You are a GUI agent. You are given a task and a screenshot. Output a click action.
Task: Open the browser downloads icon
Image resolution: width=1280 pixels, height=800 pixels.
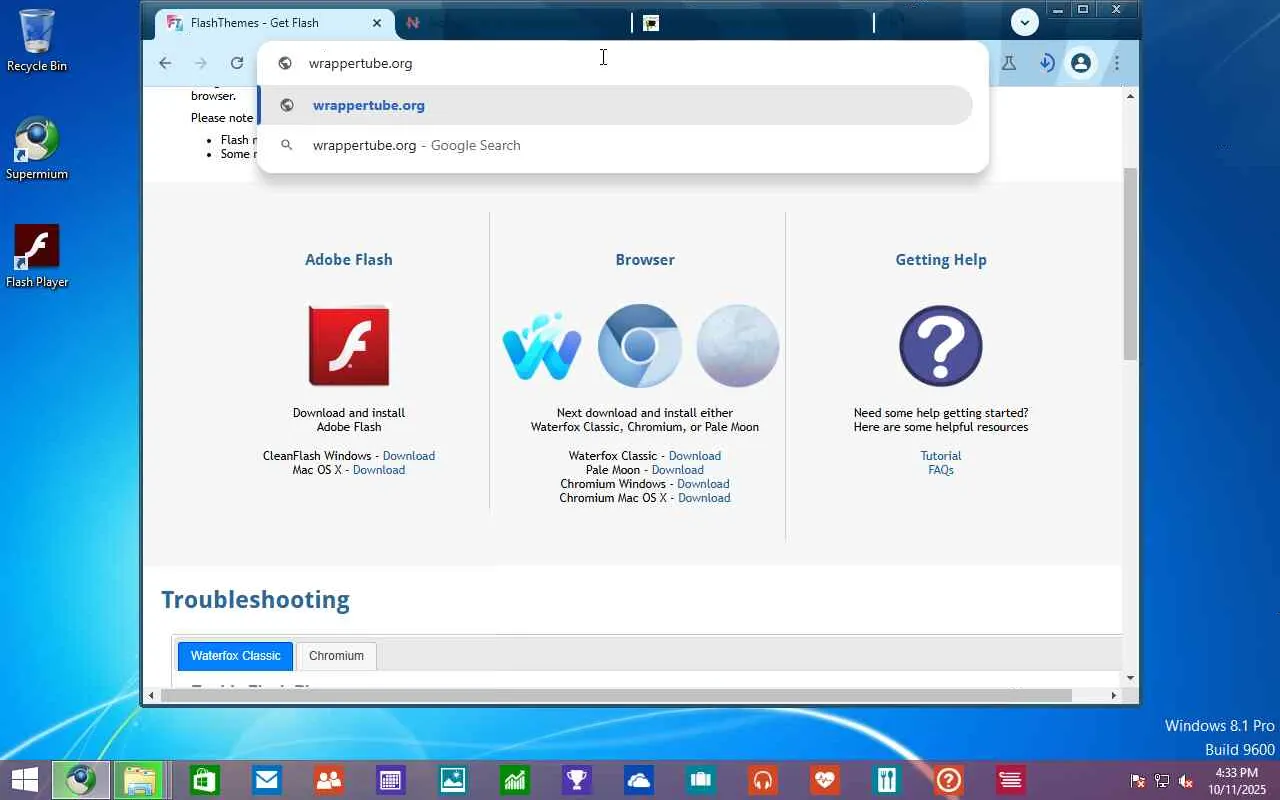(1047, 63)
